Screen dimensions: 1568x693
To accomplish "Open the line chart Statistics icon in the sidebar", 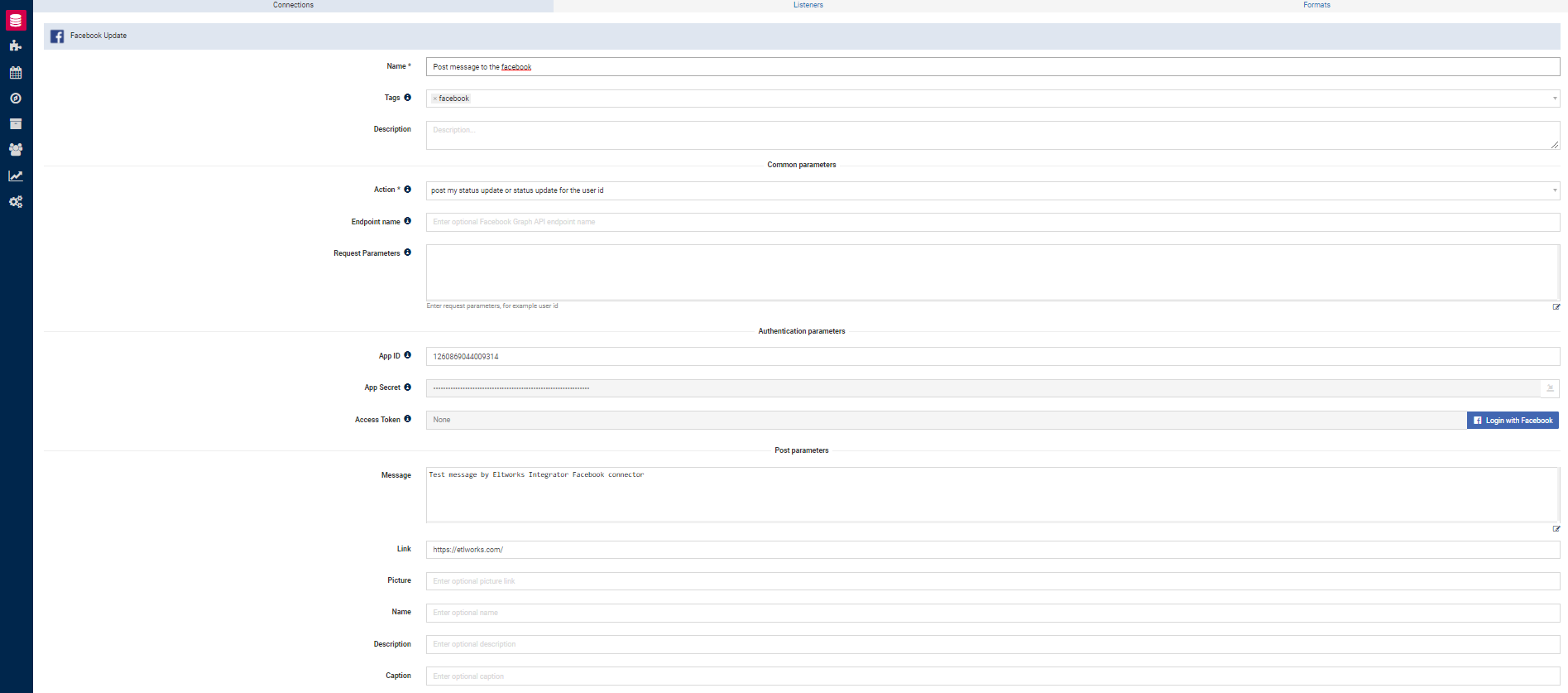I will [16, 176].
